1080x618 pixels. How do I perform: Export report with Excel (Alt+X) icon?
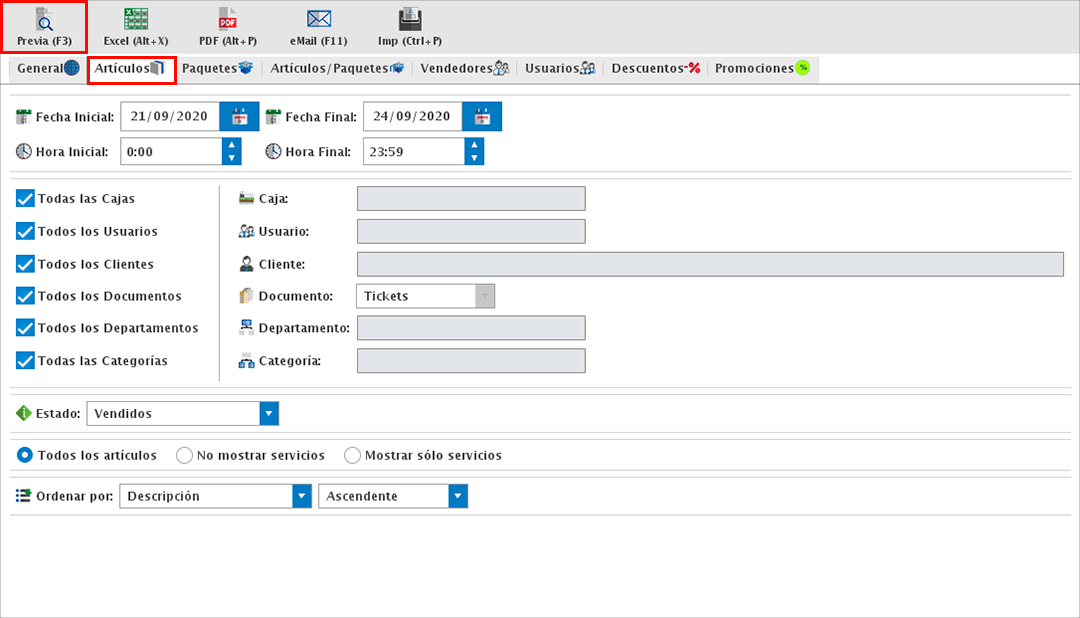pos(136,20)
